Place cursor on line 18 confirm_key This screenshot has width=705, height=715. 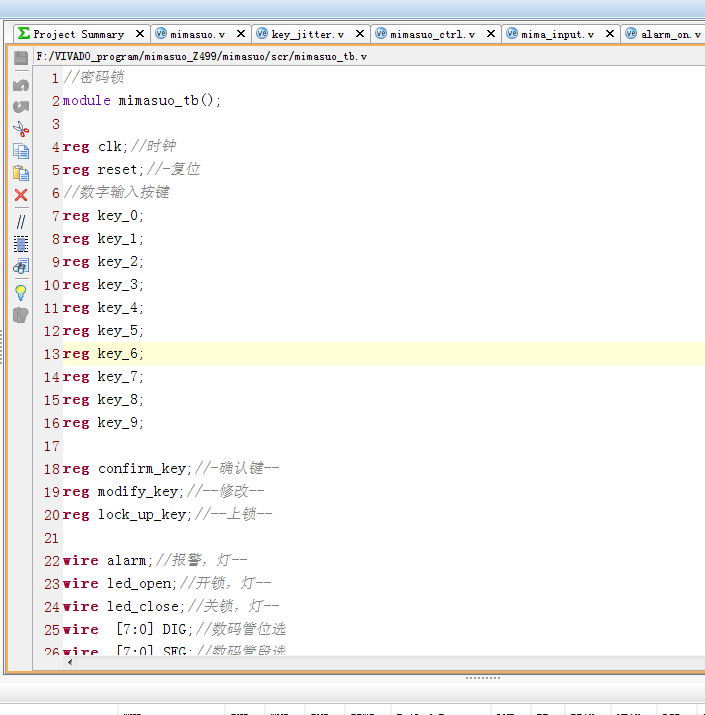tap(138, 468)
